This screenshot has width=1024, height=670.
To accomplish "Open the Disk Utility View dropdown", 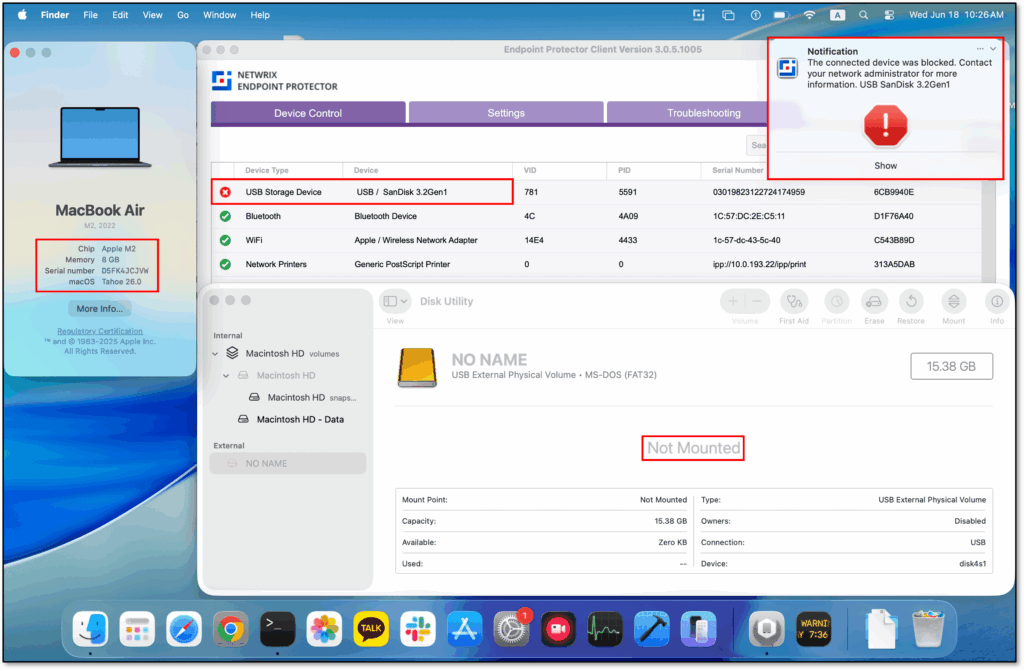I will point(395,301).
